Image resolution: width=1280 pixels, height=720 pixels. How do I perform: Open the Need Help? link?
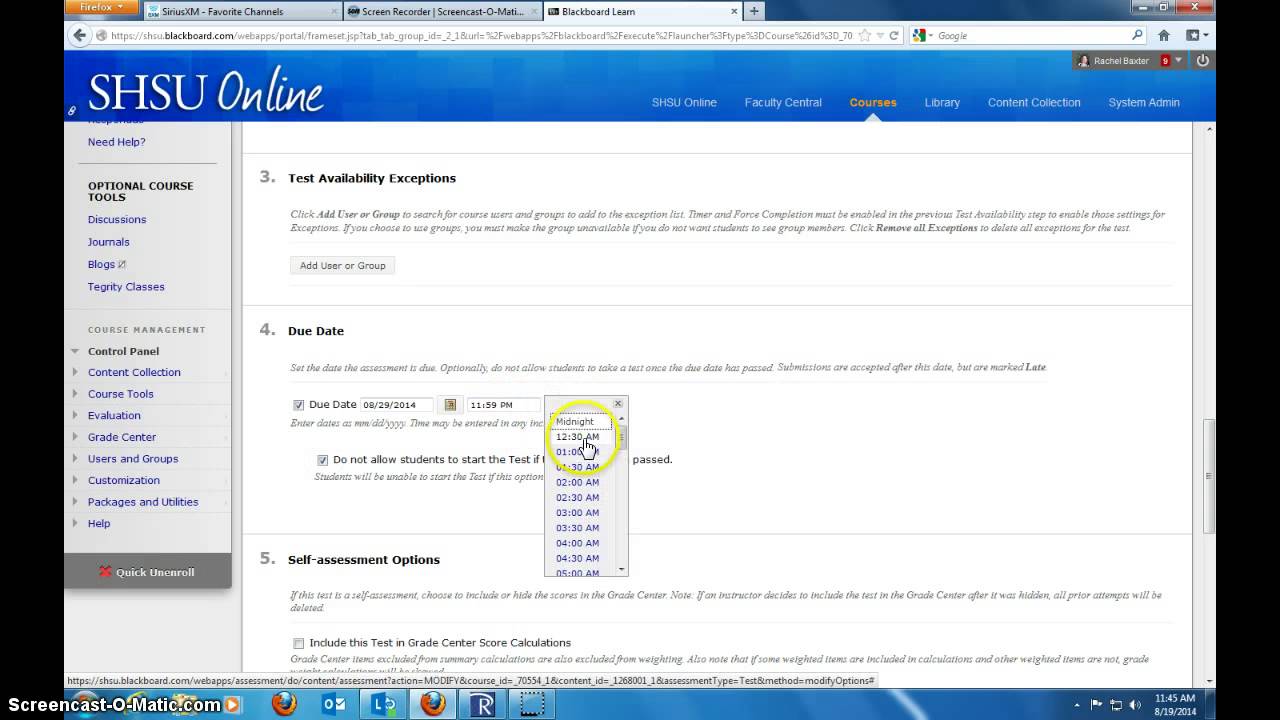[117, 142]
